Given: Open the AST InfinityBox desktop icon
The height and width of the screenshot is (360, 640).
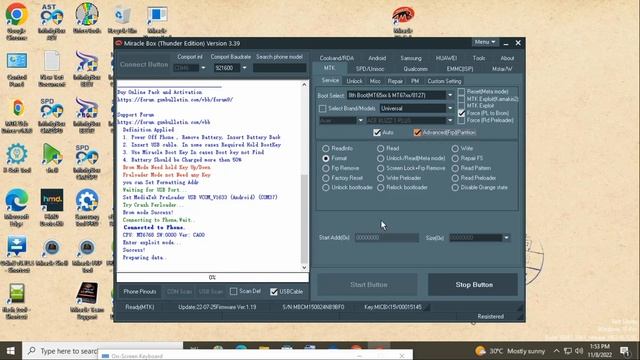Looking at the screenshot, I should coord(52,21).
